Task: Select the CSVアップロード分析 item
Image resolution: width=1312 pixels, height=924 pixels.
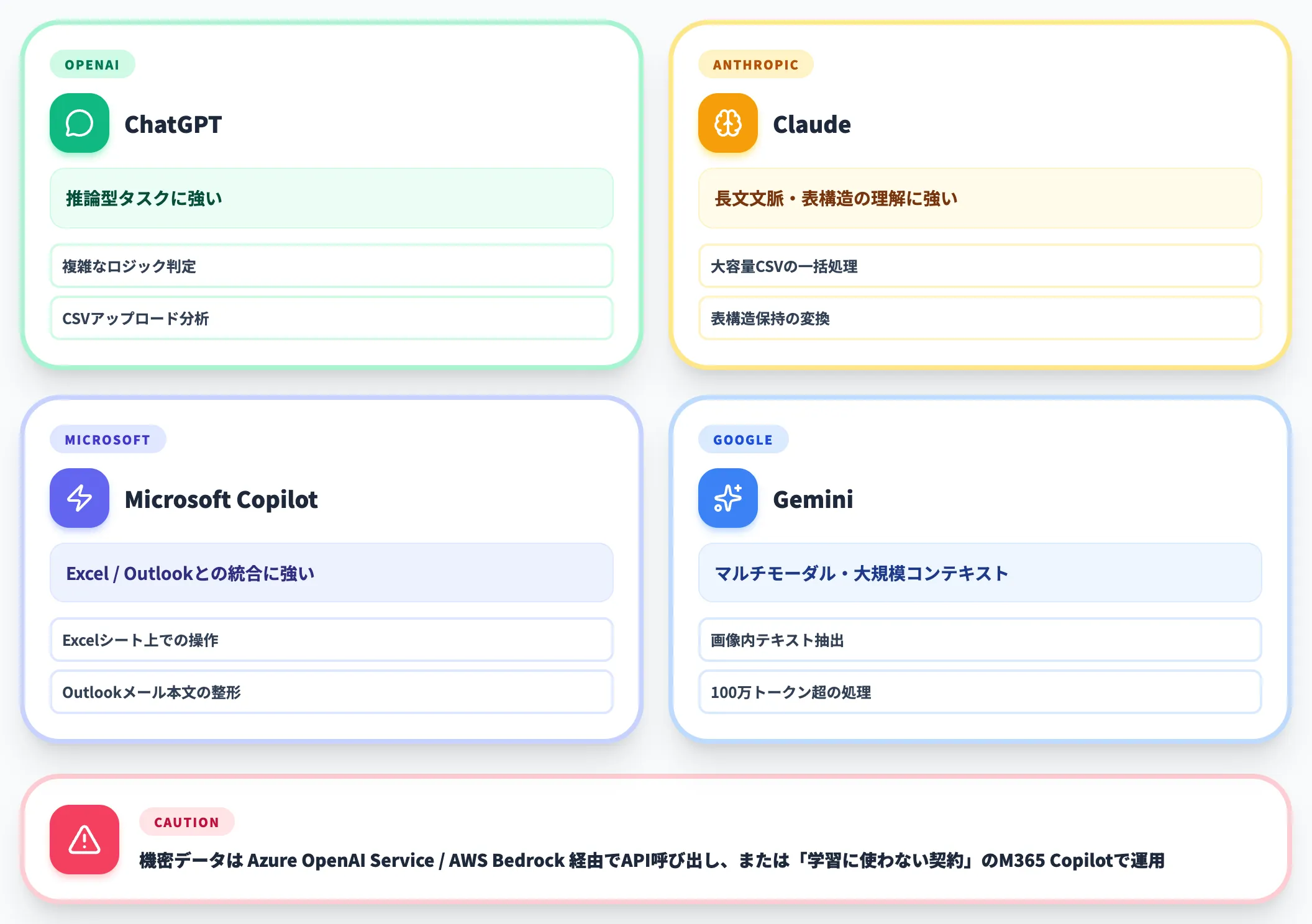Action: pyautogui.click(x=332, y=318)
